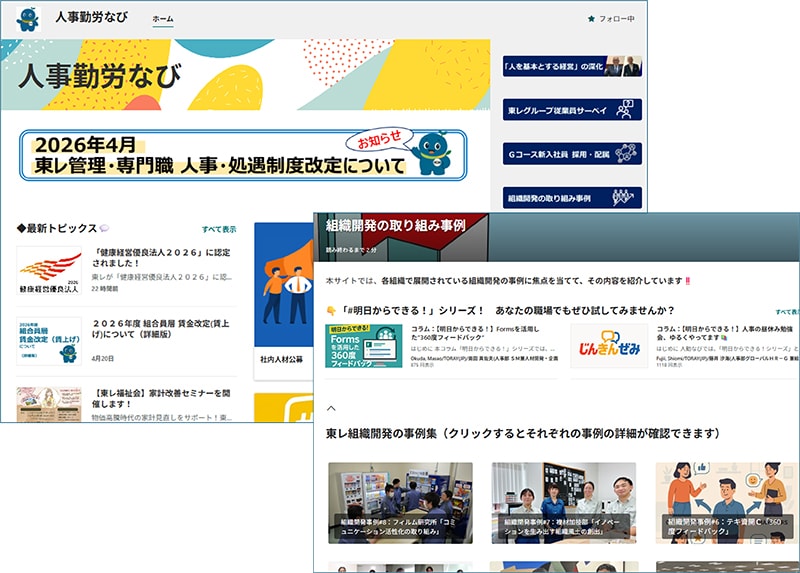
Task: Click the 4月20日 date text
Action: point(103,359)
